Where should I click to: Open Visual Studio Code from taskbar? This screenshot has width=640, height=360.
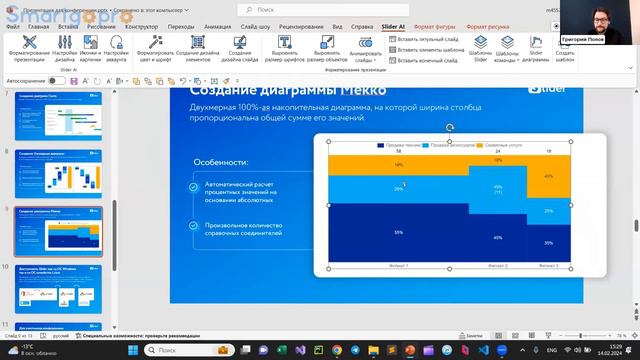pyautogui.click(x=484, y=350)
